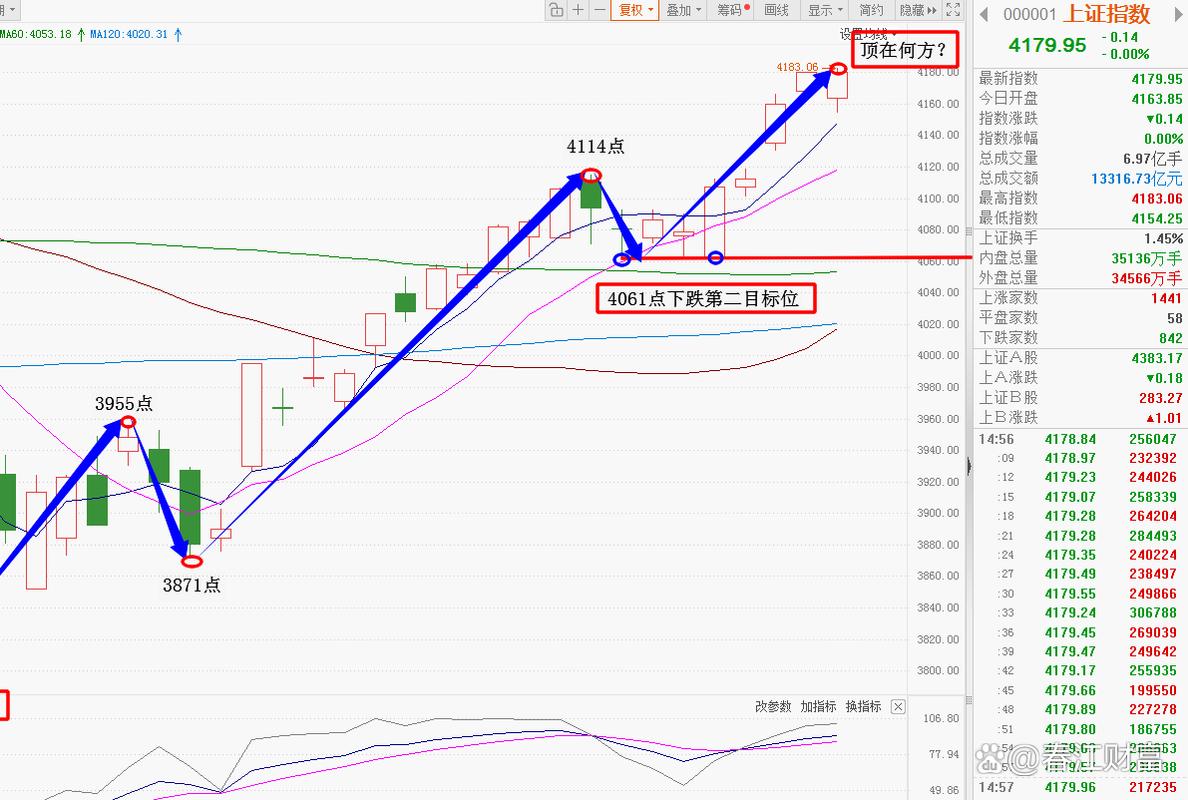Open the 显示 dropdown menu

click(825, 10)
